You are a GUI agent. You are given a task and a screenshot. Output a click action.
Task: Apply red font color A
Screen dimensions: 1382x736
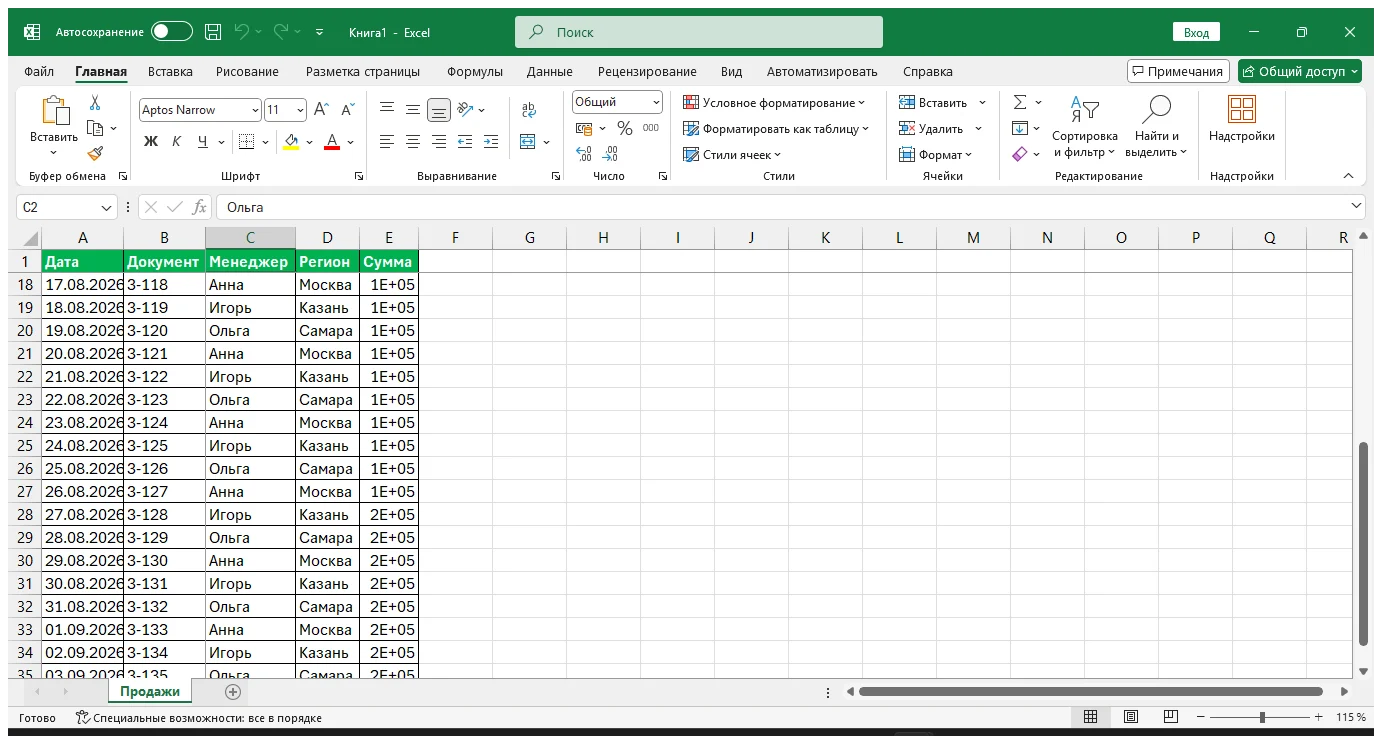[332, 142]
